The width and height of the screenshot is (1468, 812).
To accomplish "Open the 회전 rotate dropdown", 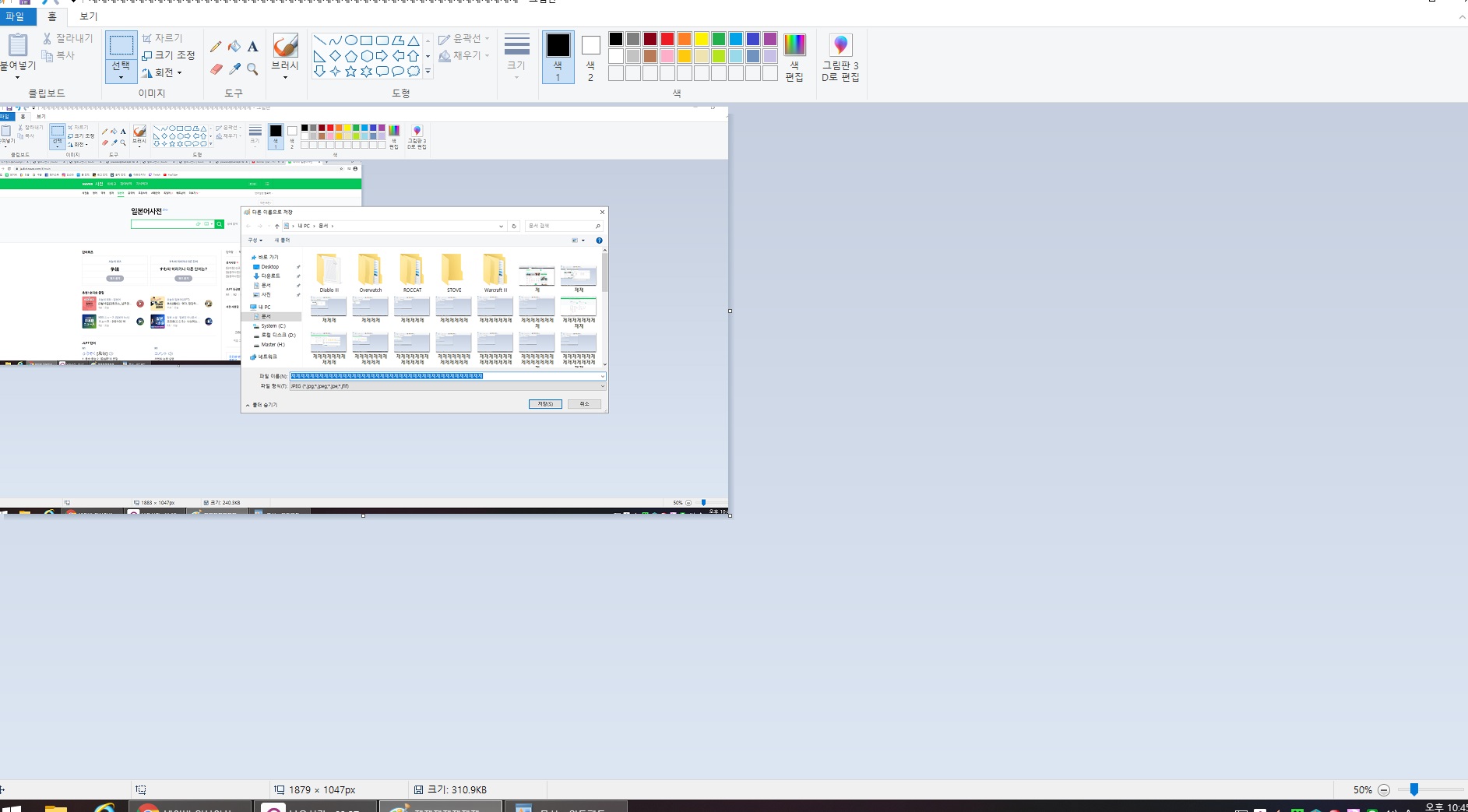I will click(x=162, y=72).
